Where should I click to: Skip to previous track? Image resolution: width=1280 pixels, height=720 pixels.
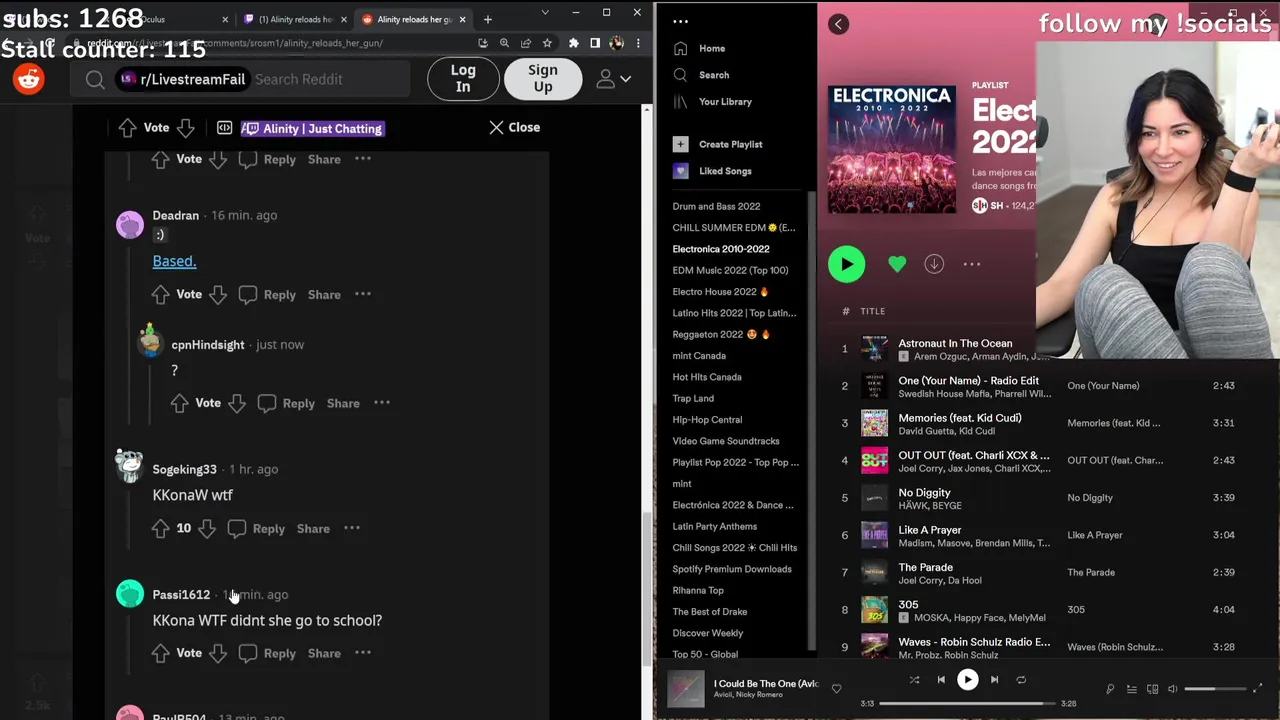[941, 680]
